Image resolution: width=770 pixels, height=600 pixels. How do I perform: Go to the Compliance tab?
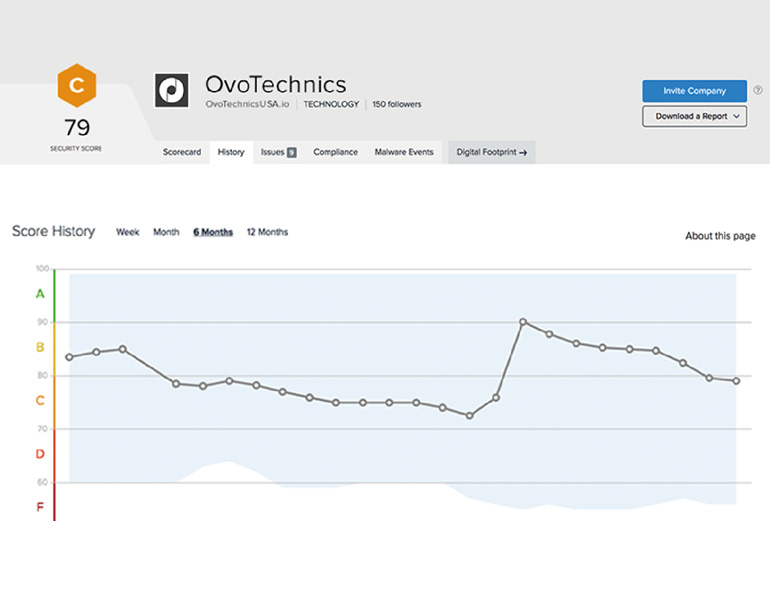pyautogui.click(x=335, y=153)
